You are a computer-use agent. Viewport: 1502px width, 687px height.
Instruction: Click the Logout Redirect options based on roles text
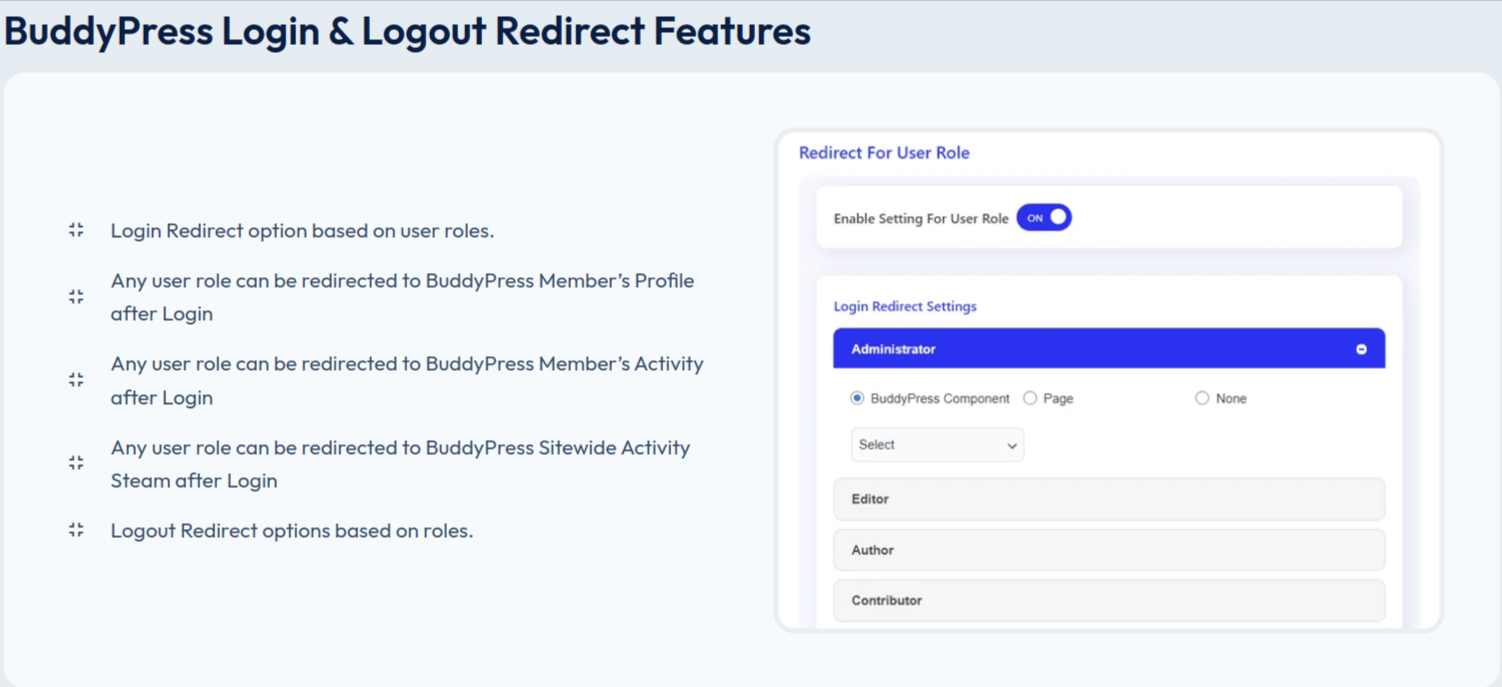tap(292, 531)
